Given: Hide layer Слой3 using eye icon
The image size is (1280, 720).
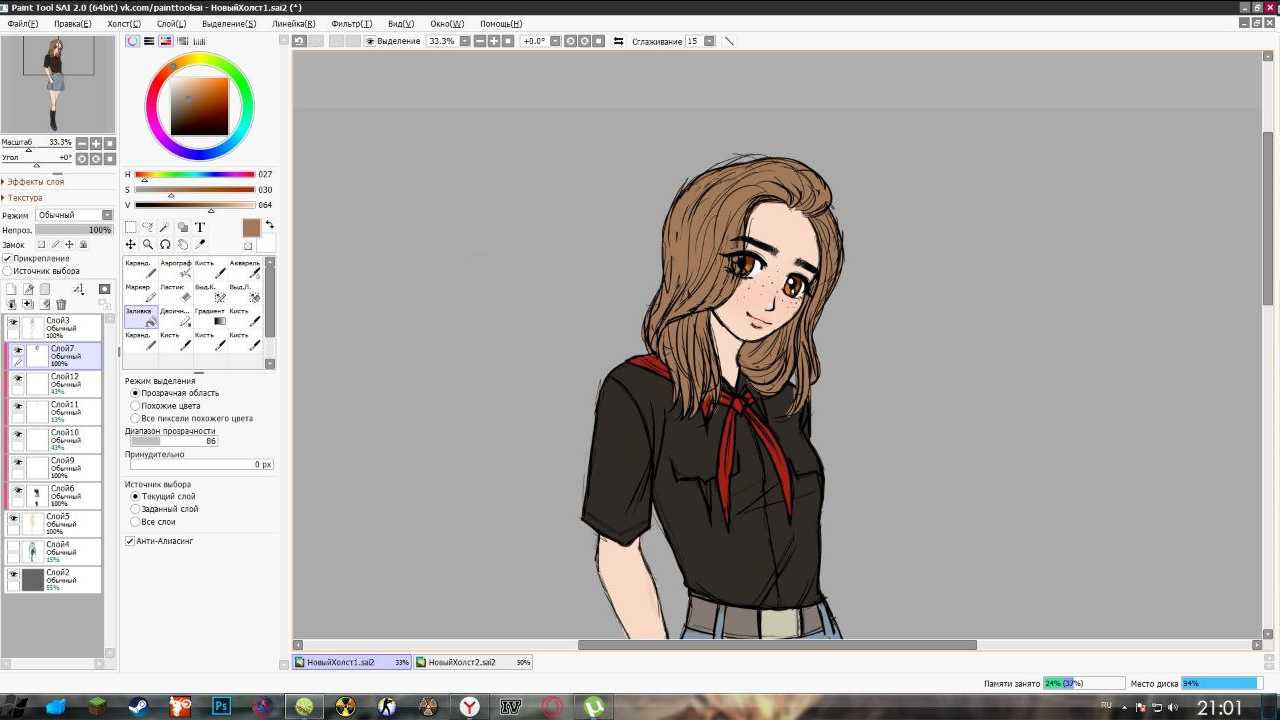Looking at the screenshot, I should [x=14, y=323].
